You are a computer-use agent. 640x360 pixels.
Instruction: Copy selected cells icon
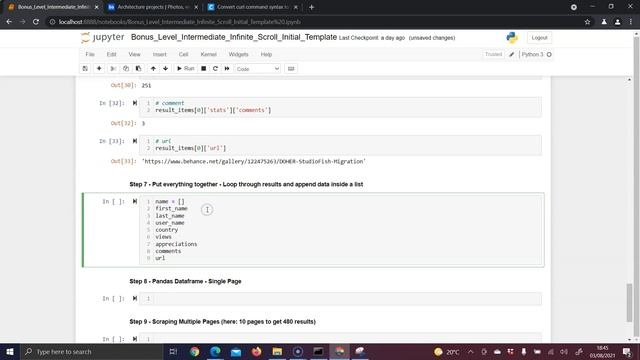click(x=126, y=69)
